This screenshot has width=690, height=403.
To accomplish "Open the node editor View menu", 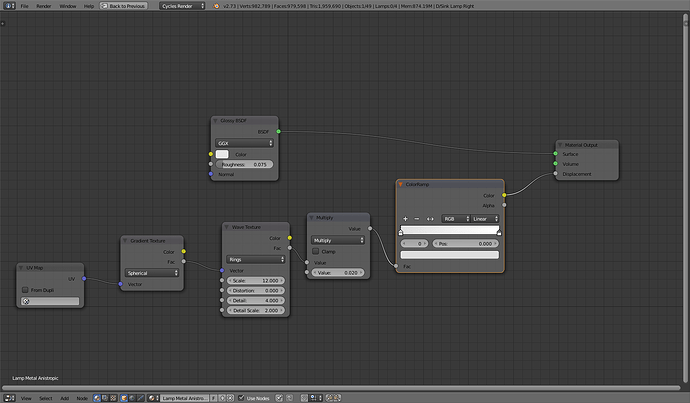I will pos(26,398).
